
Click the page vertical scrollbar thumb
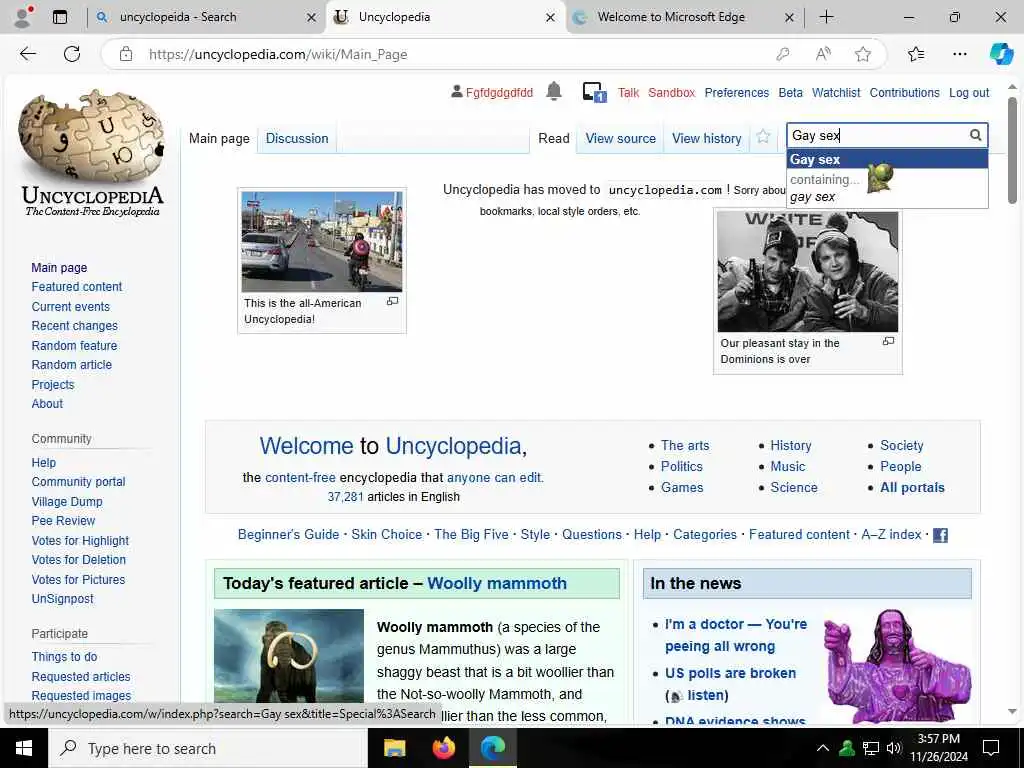[x=1012, y=150]
